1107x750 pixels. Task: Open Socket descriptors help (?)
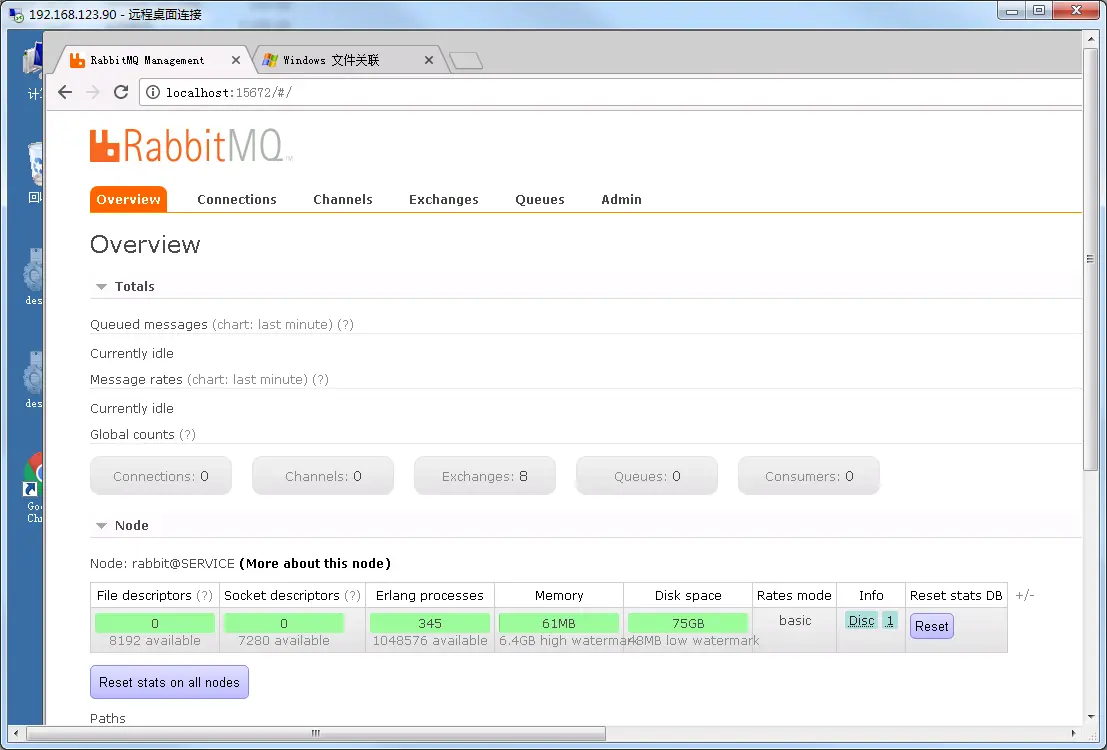pyautogui.click(x=352, y=595)
